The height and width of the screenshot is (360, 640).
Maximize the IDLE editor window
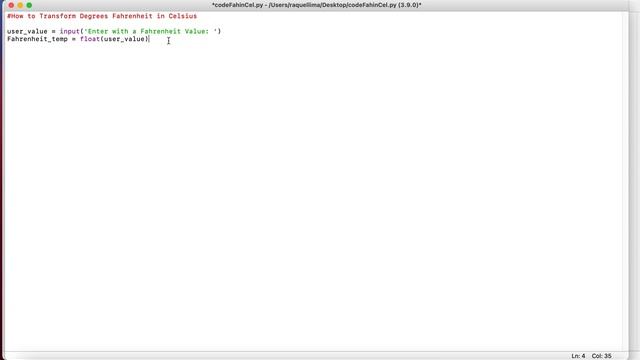(x=29, y=5)
